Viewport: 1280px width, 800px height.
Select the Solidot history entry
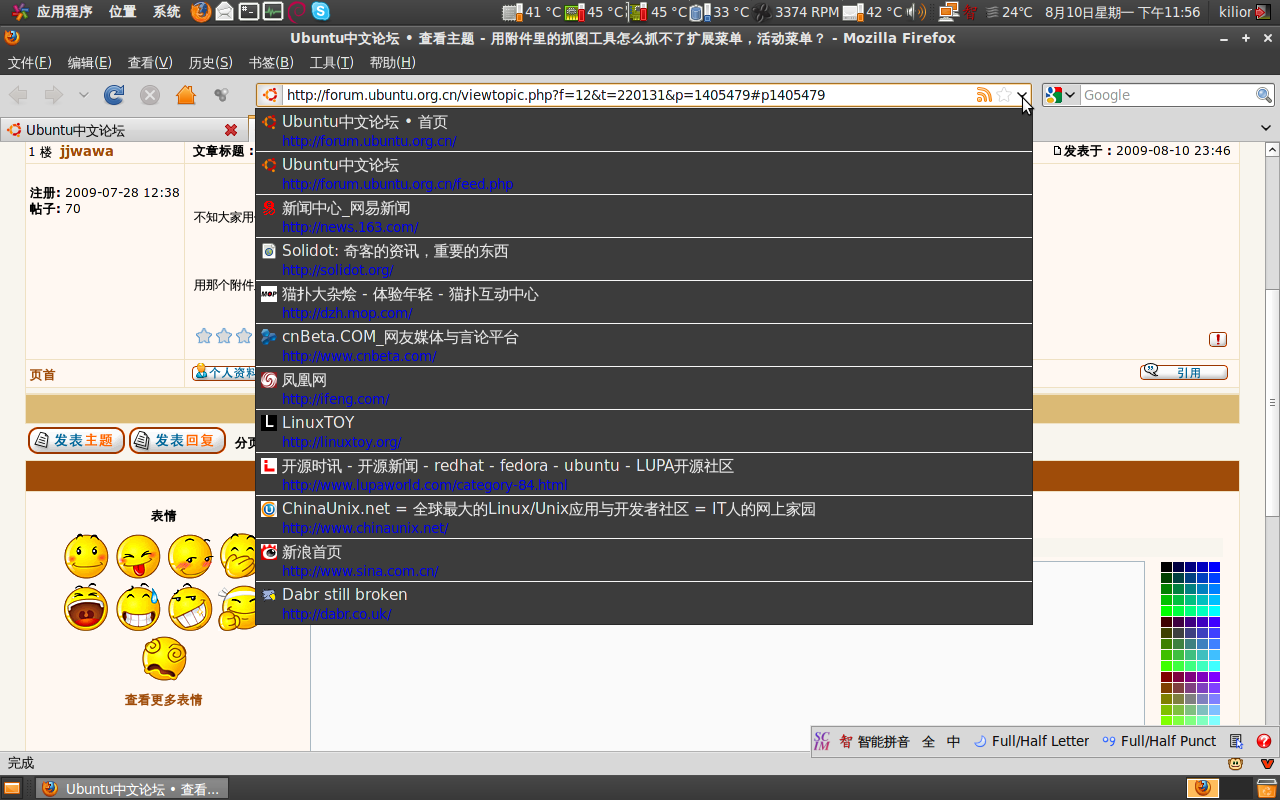pos(644,259)
